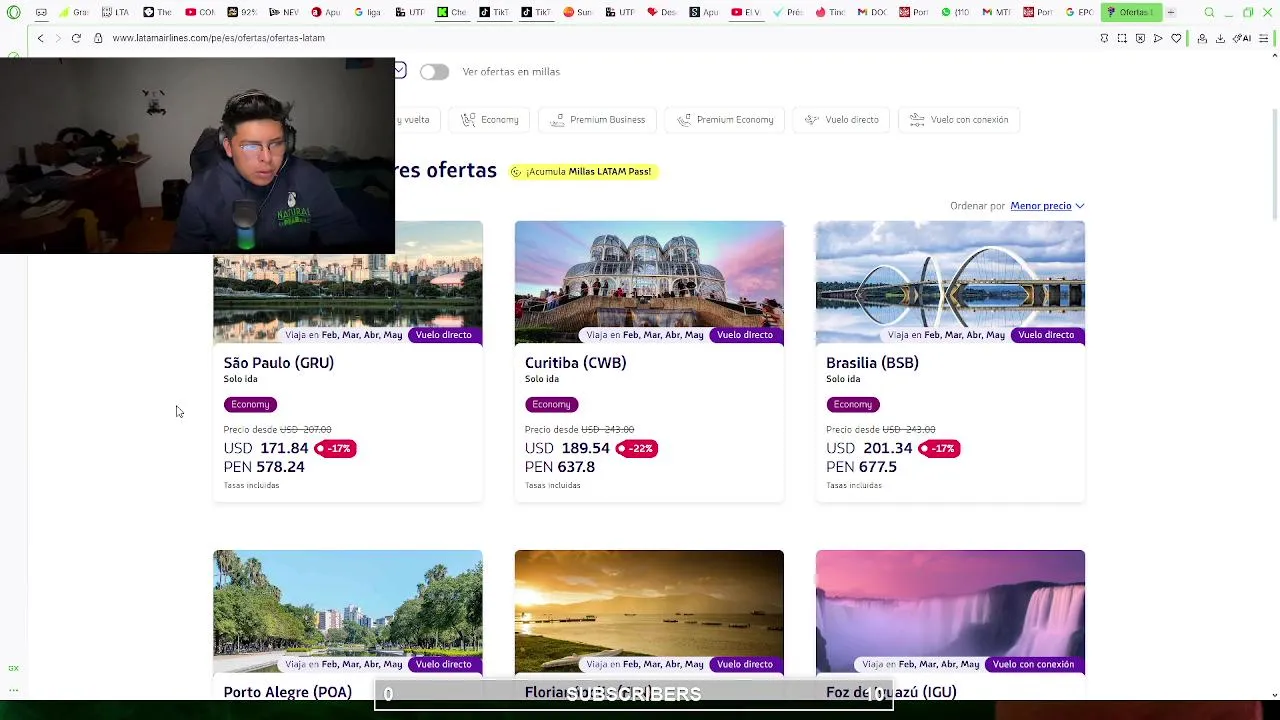Switch to the Kick 'Che' tab

[451, 12]
